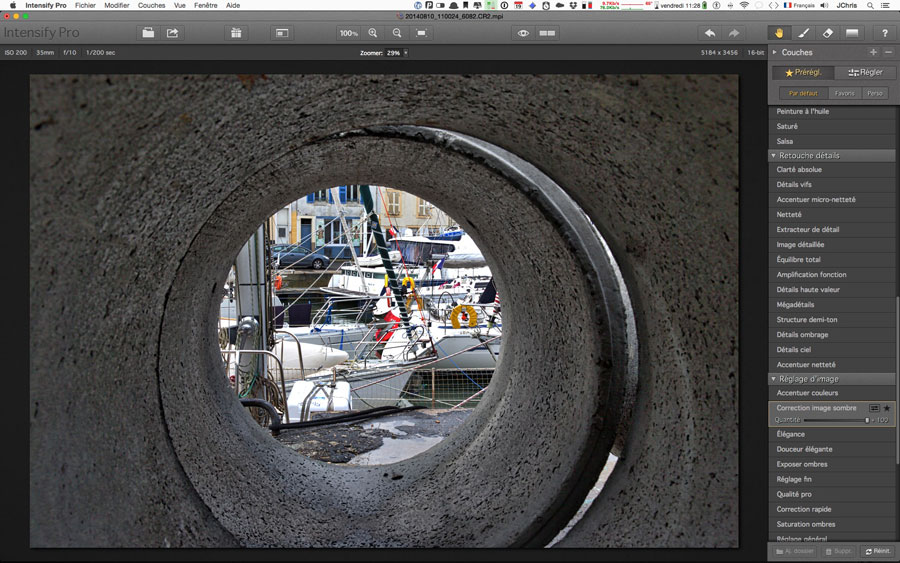Click the gift box toolbar icon
The width and height of the screenshot is (900, 563).
point(236,33)
